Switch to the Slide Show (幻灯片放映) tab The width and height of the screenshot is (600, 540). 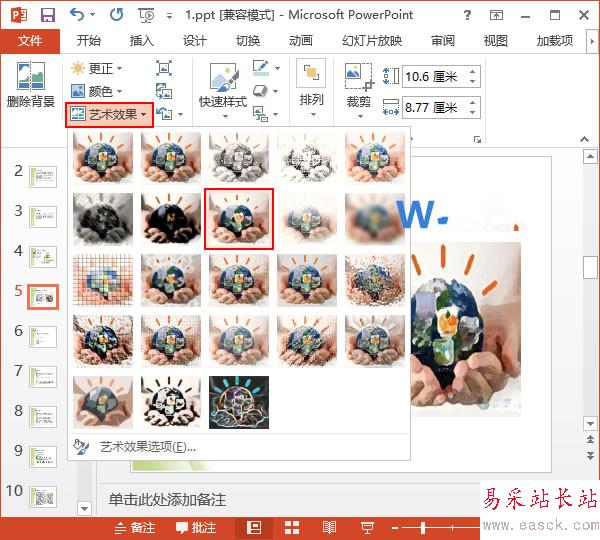[x=372, y=41]
